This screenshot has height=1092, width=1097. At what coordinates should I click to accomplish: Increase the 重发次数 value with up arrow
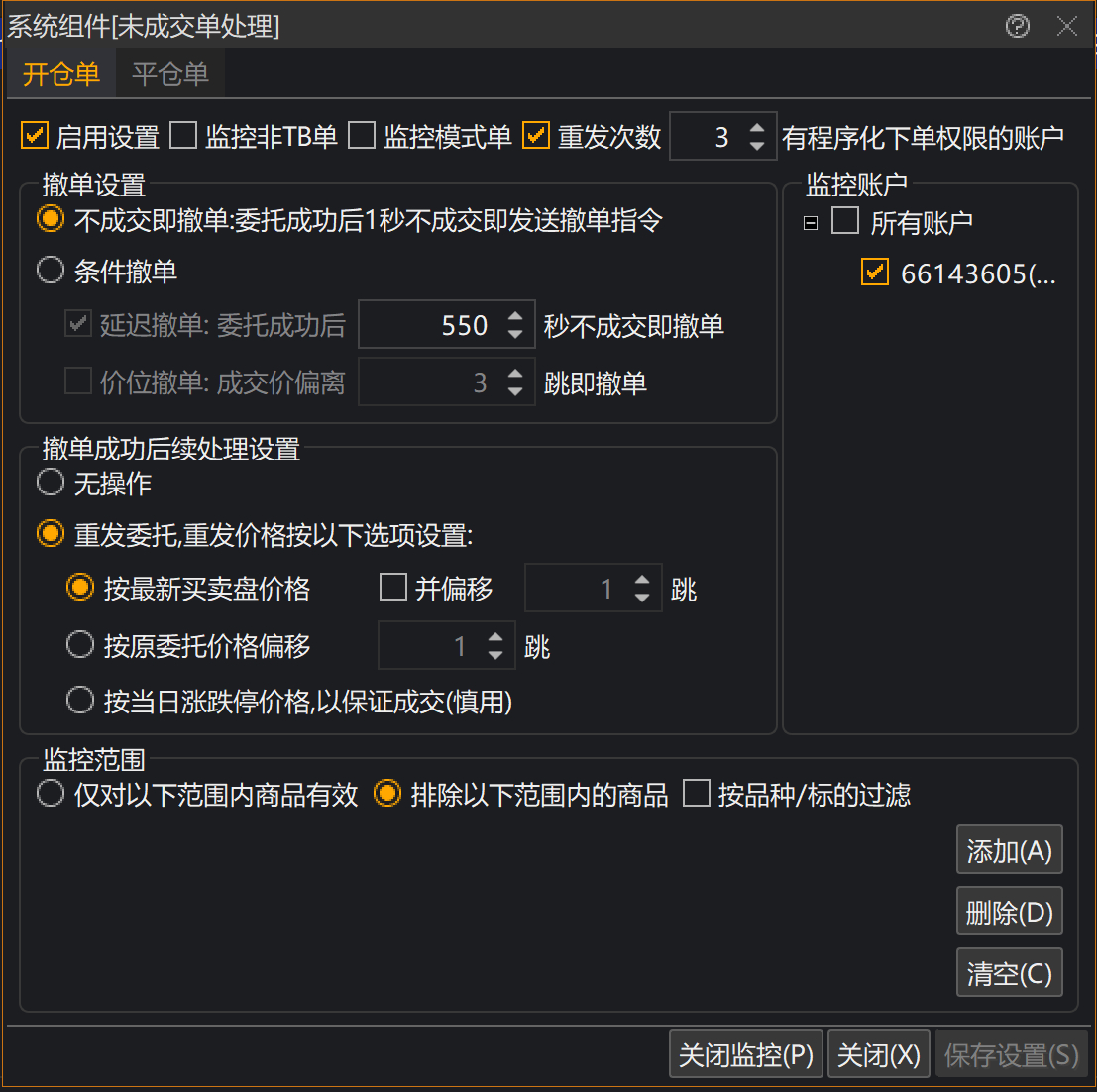coord(757,128)
